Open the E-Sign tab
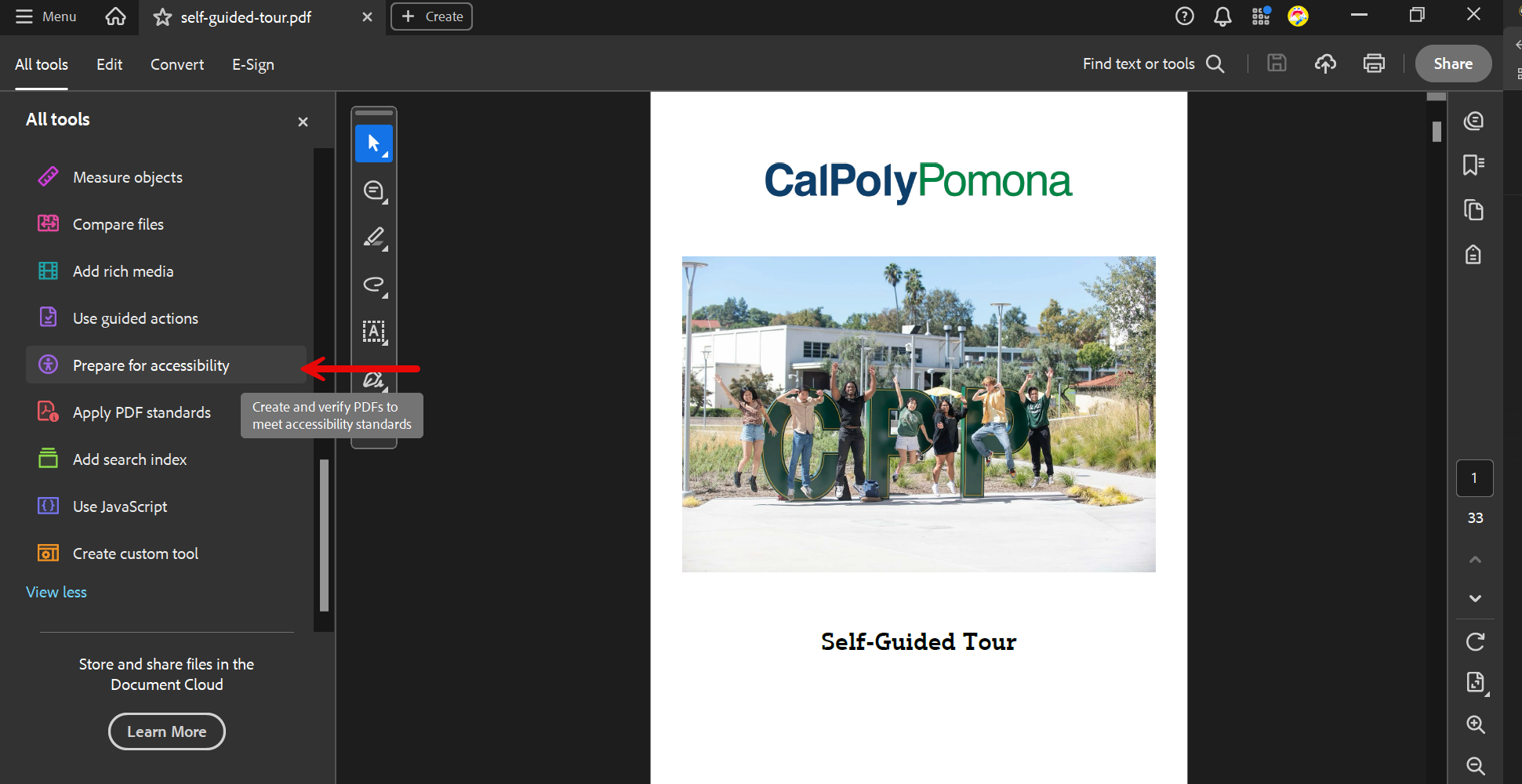This screenshot has height=784, width=1522. click(x=252, y=64)
